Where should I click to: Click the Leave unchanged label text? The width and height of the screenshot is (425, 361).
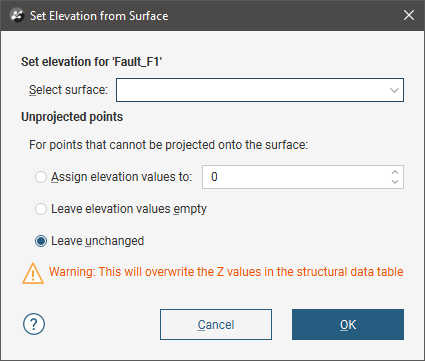(x=97, y=241)
